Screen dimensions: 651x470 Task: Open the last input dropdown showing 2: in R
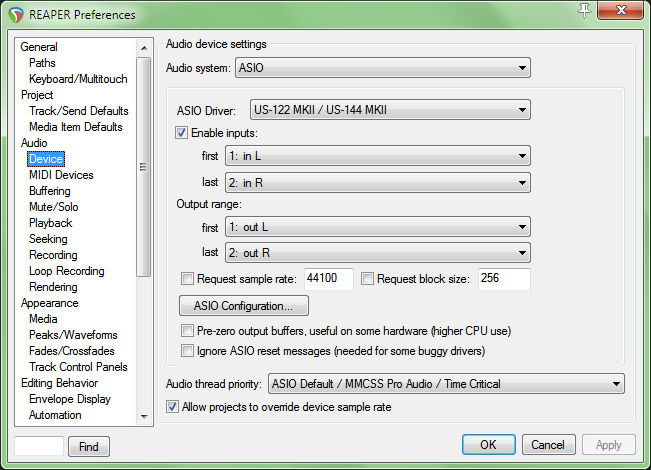tap(378, 183)
